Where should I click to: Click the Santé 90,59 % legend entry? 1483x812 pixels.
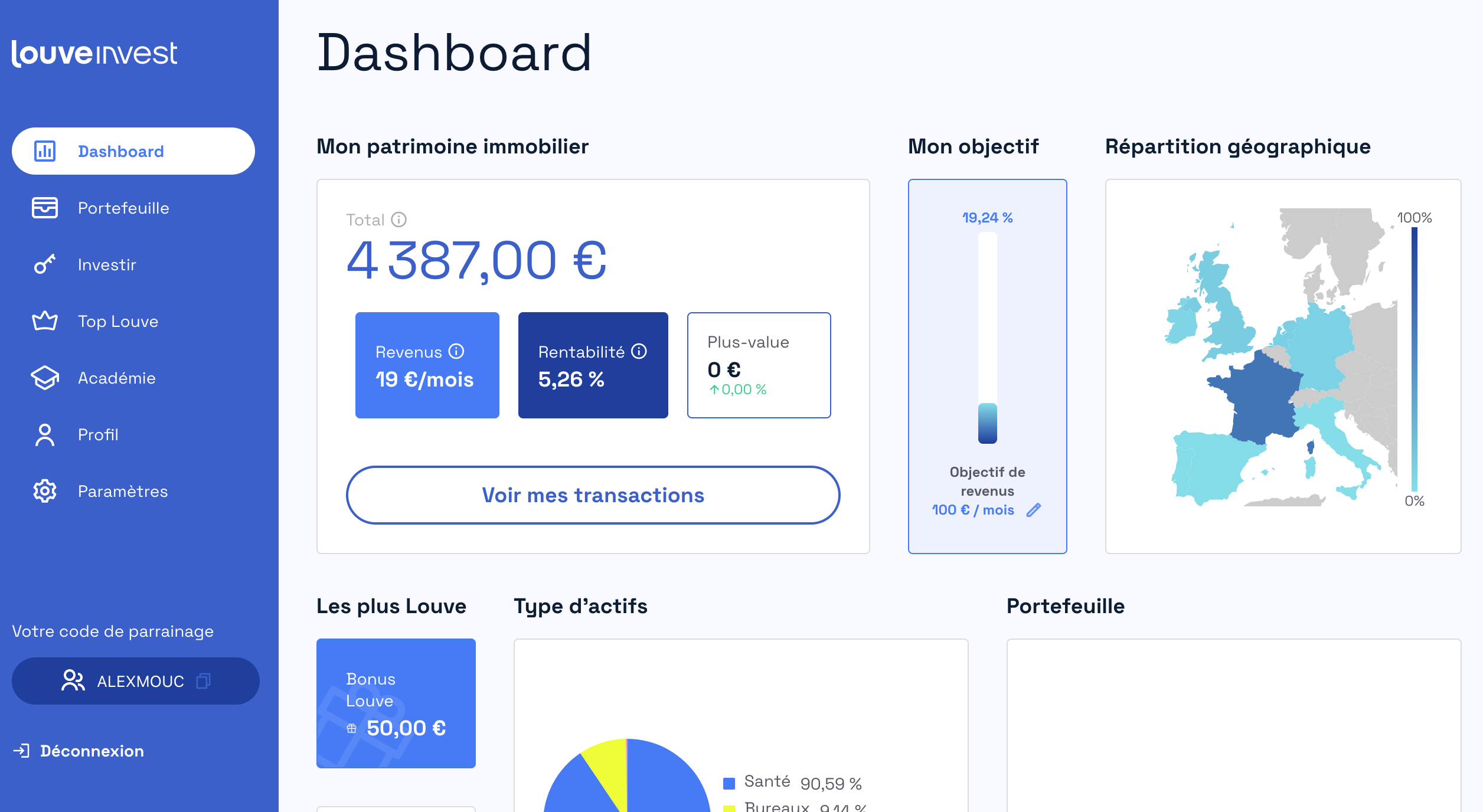(x=793, y=782)
